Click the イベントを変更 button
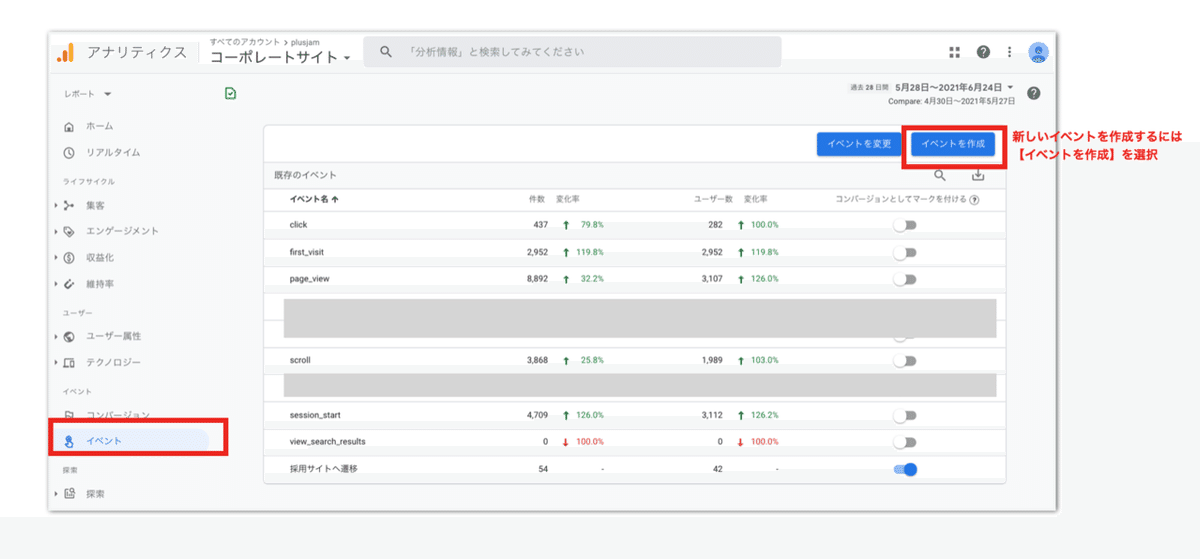Screen dimensions: 1200x559 (860, 144)
